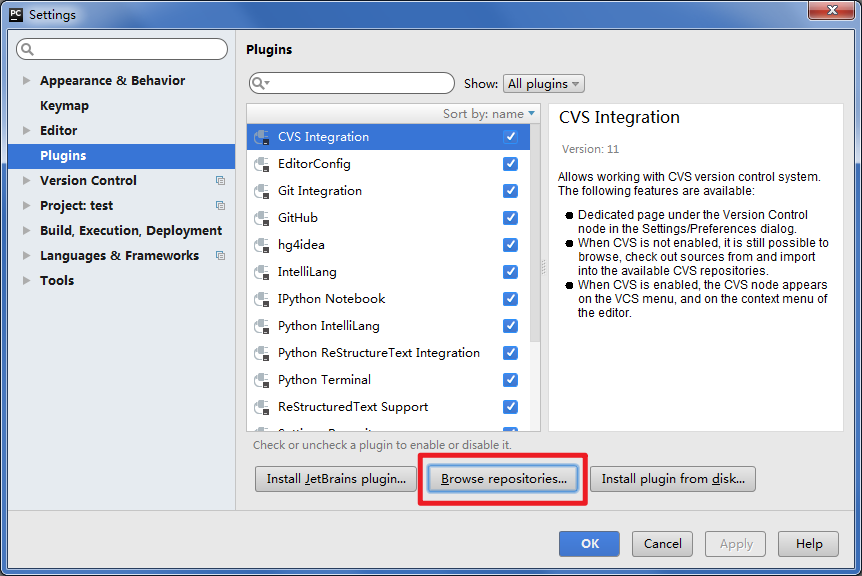The height and width of the screenshot is (576, 862).
Task: Select Appearance & Behavior category
Action: click(112, 80)
